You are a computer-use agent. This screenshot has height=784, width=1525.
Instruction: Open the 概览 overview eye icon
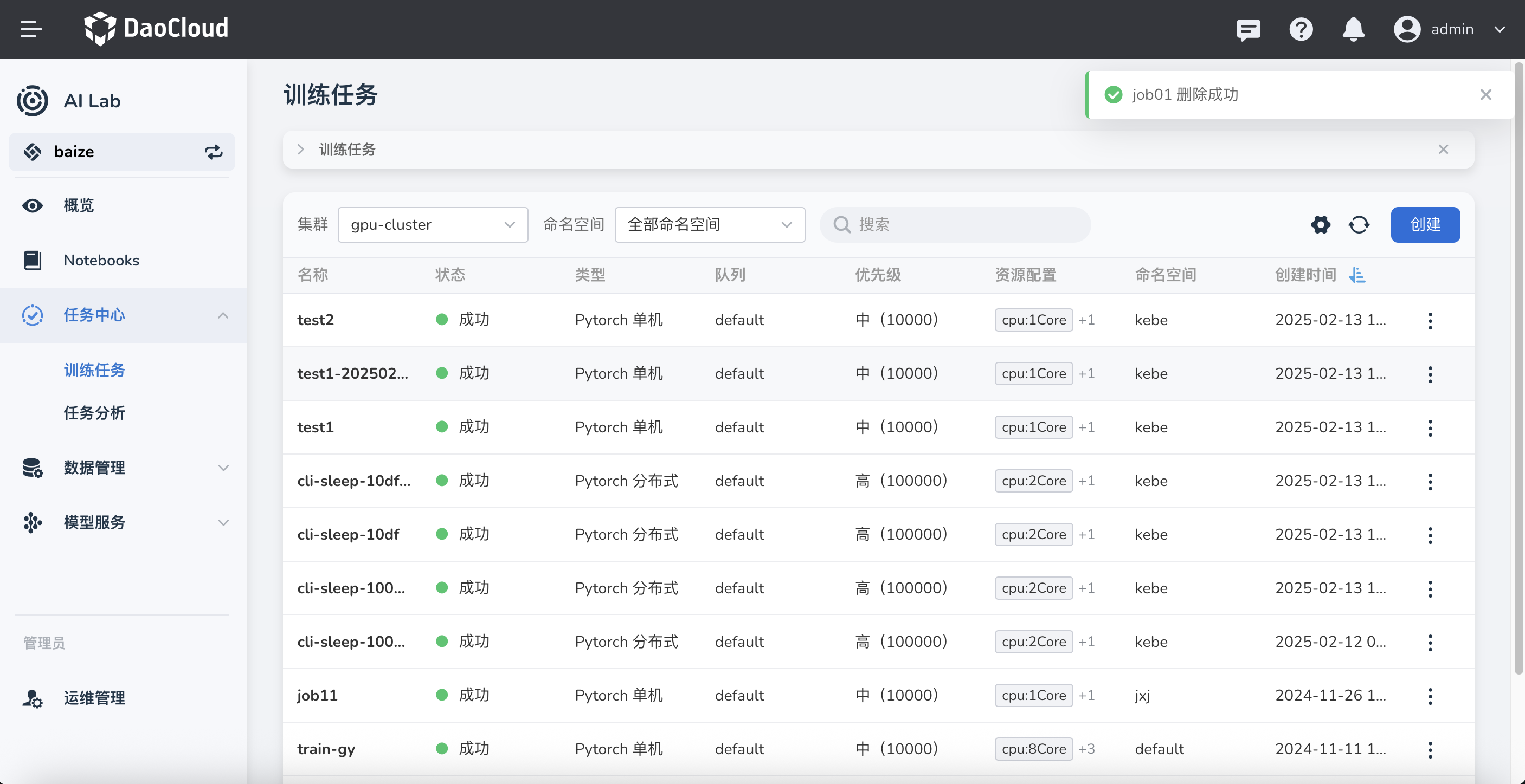(x=32, y=205)
